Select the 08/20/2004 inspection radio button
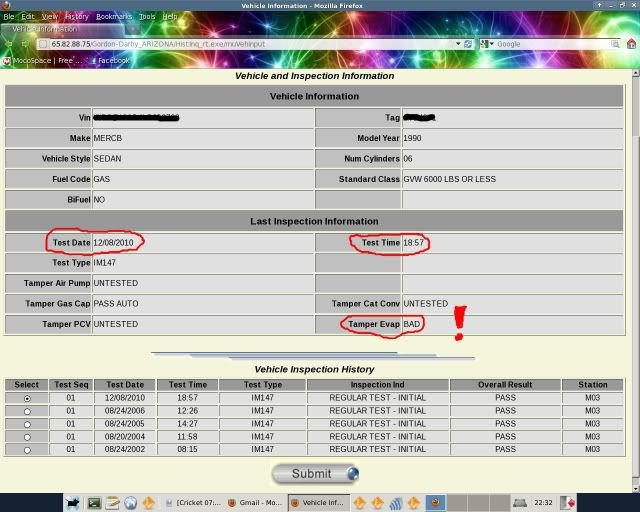 27,437
